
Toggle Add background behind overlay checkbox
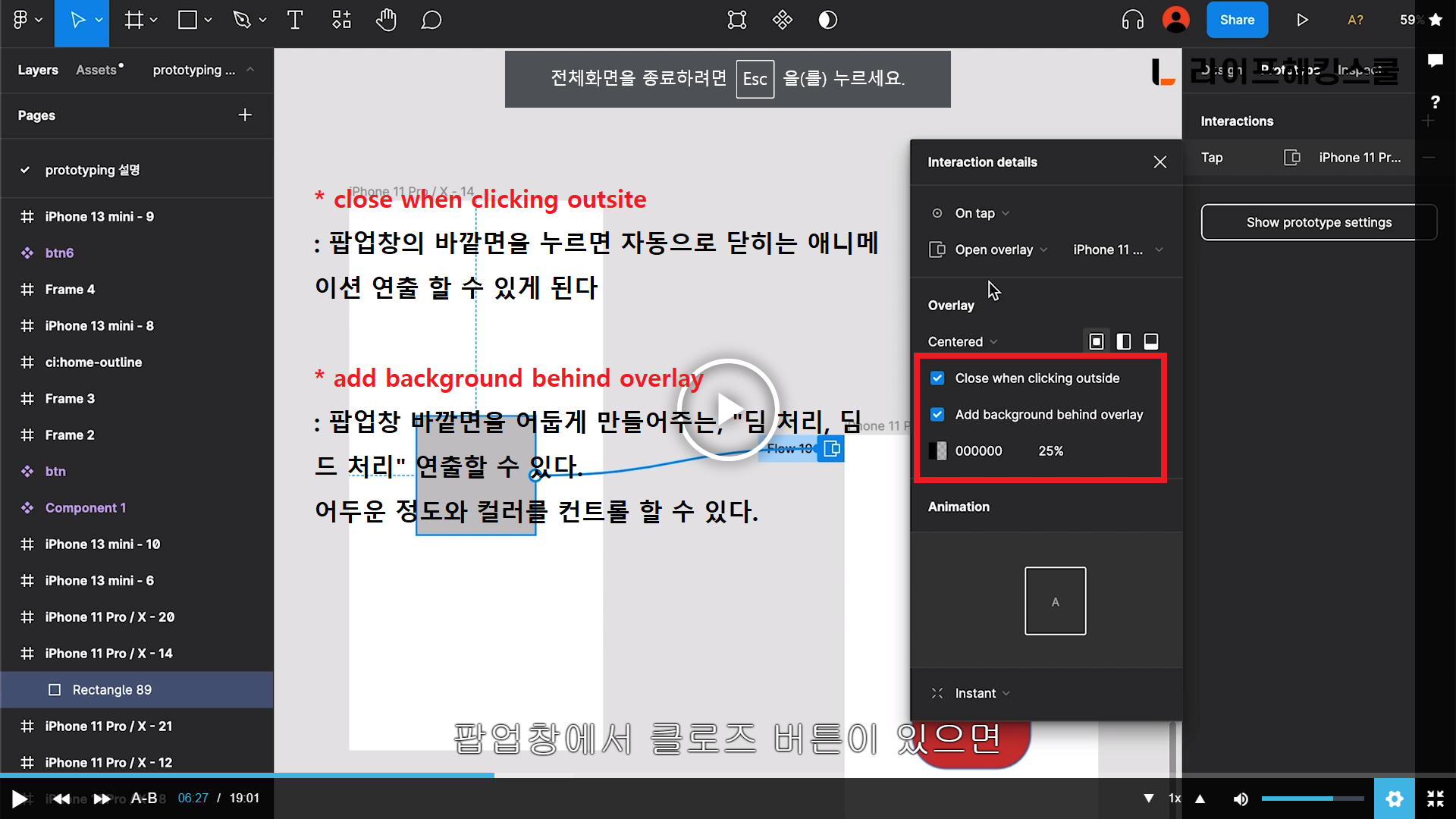click(937, 415)
